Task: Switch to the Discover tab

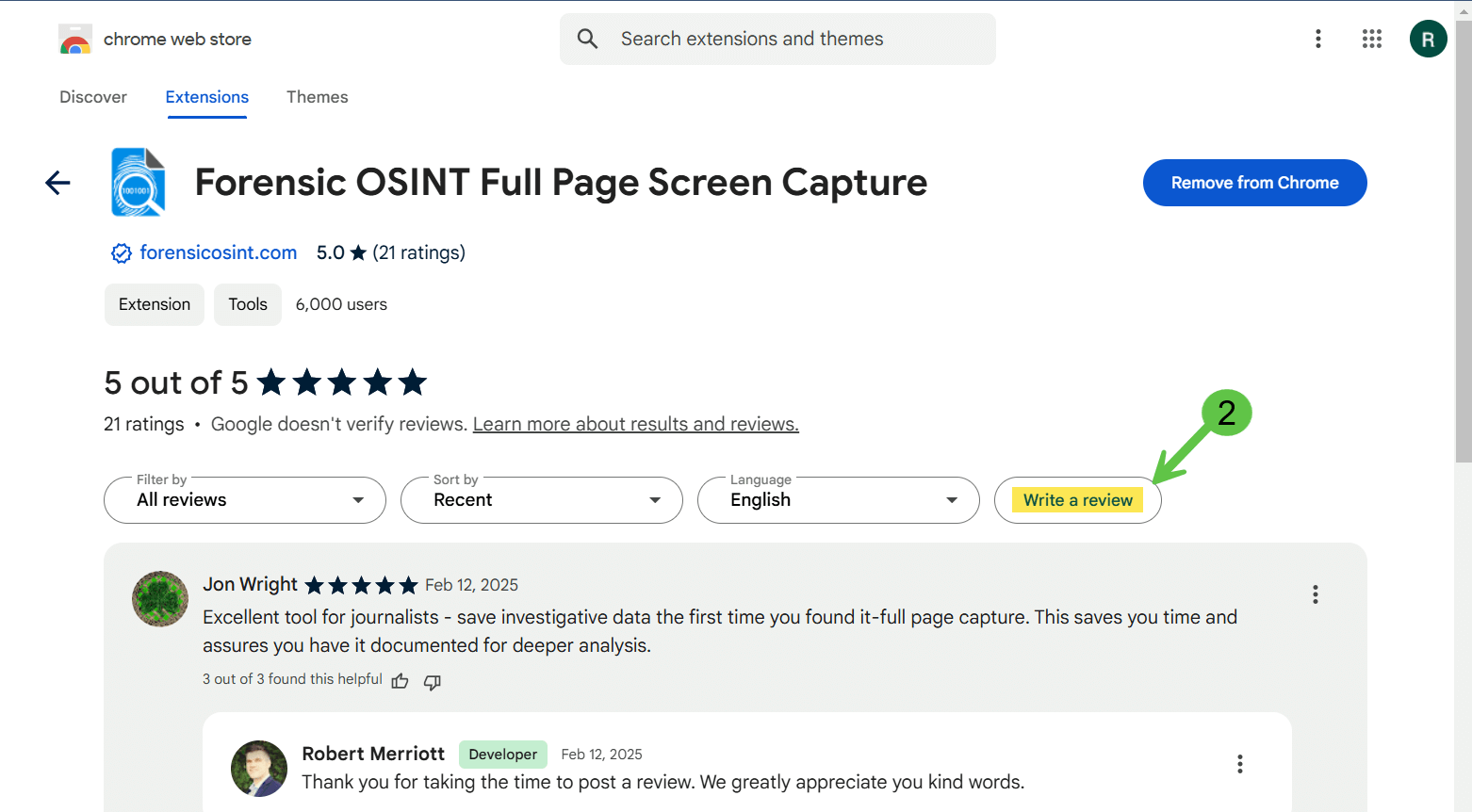Action: [x=93, y=97]
